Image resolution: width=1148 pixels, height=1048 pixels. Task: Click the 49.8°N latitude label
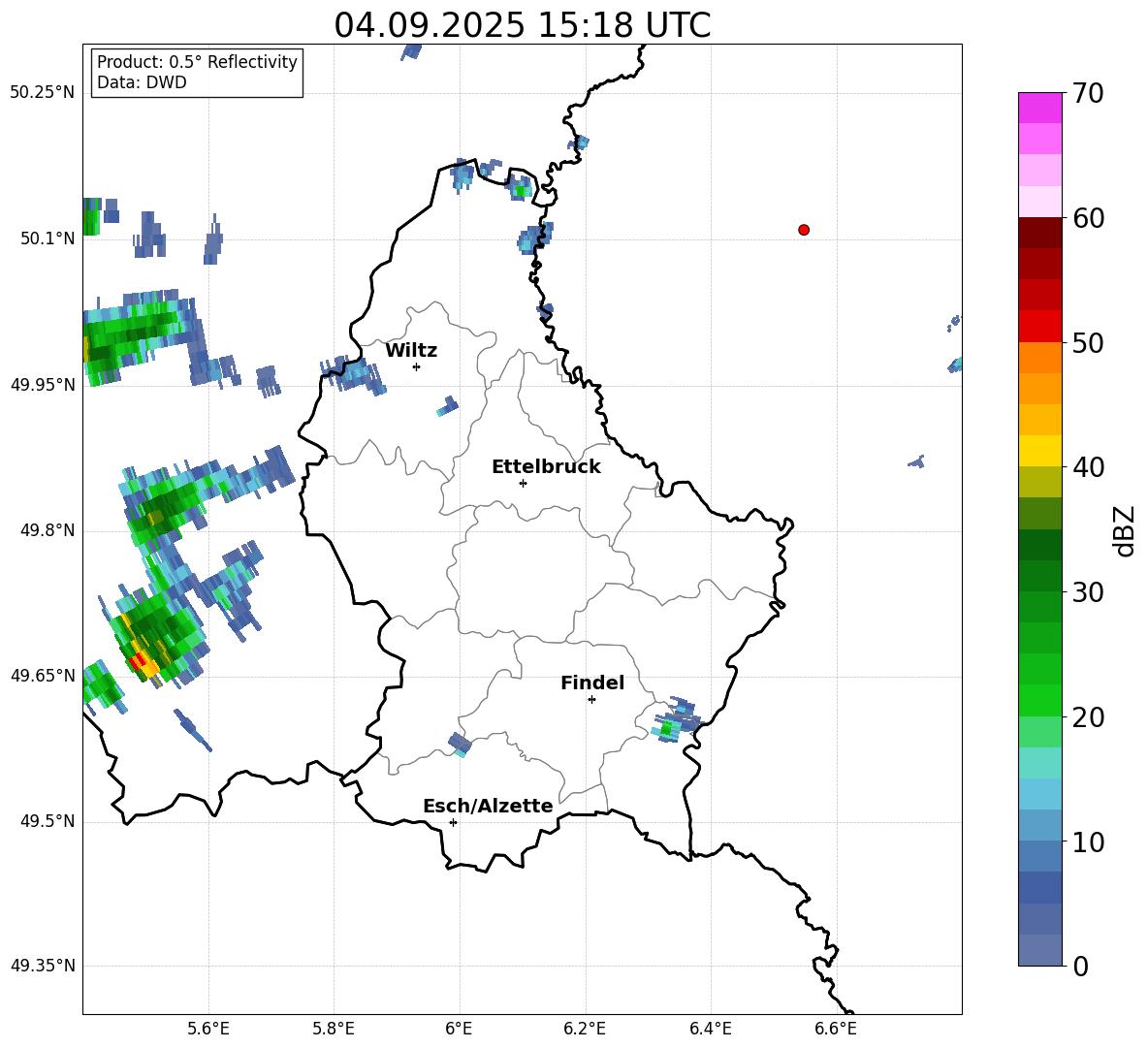[x=48, y=530]
